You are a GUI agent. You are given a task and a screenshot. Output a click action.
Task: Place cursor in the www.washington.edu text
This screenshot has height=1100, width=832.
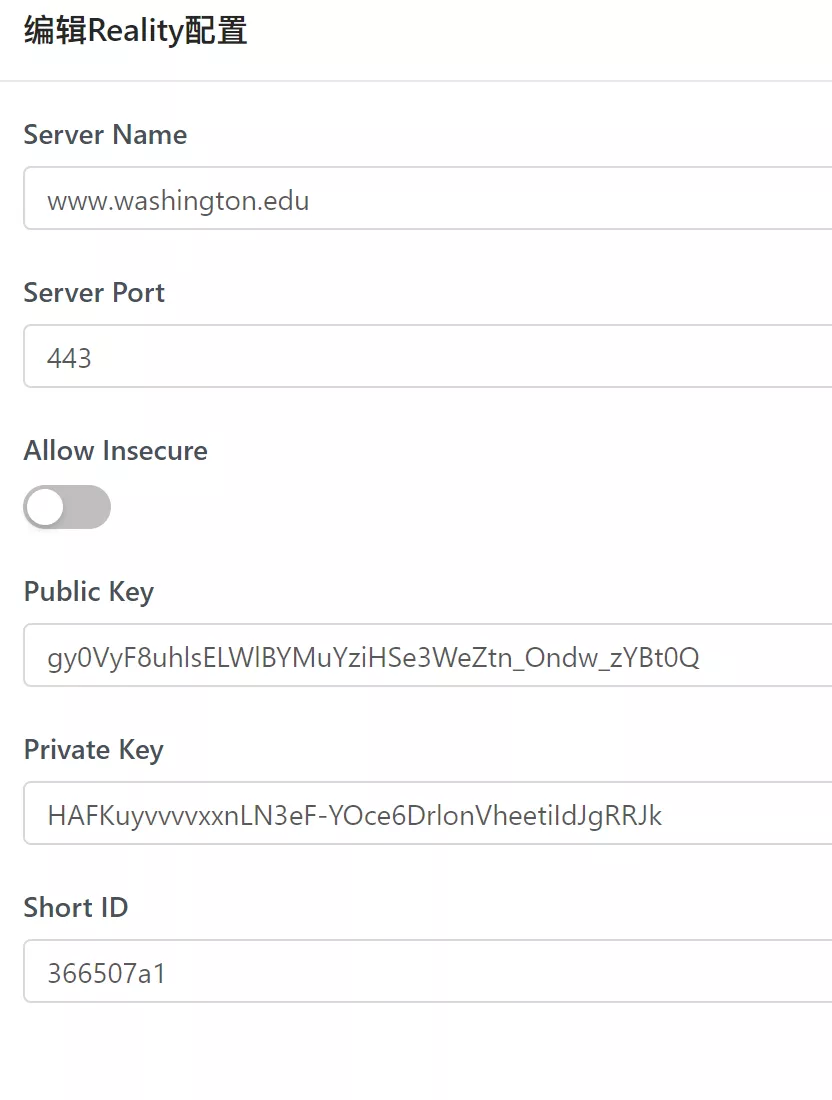(x=178, y=201)
